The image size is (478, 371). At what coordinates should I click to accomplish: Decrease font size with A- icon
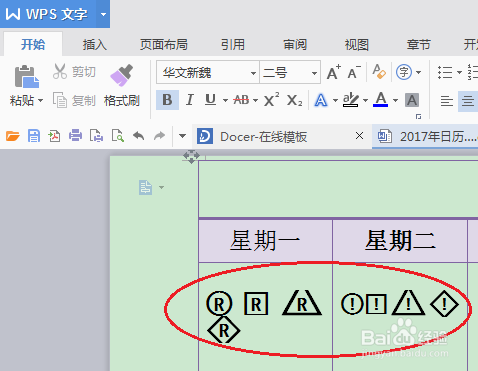pos(354,72)
